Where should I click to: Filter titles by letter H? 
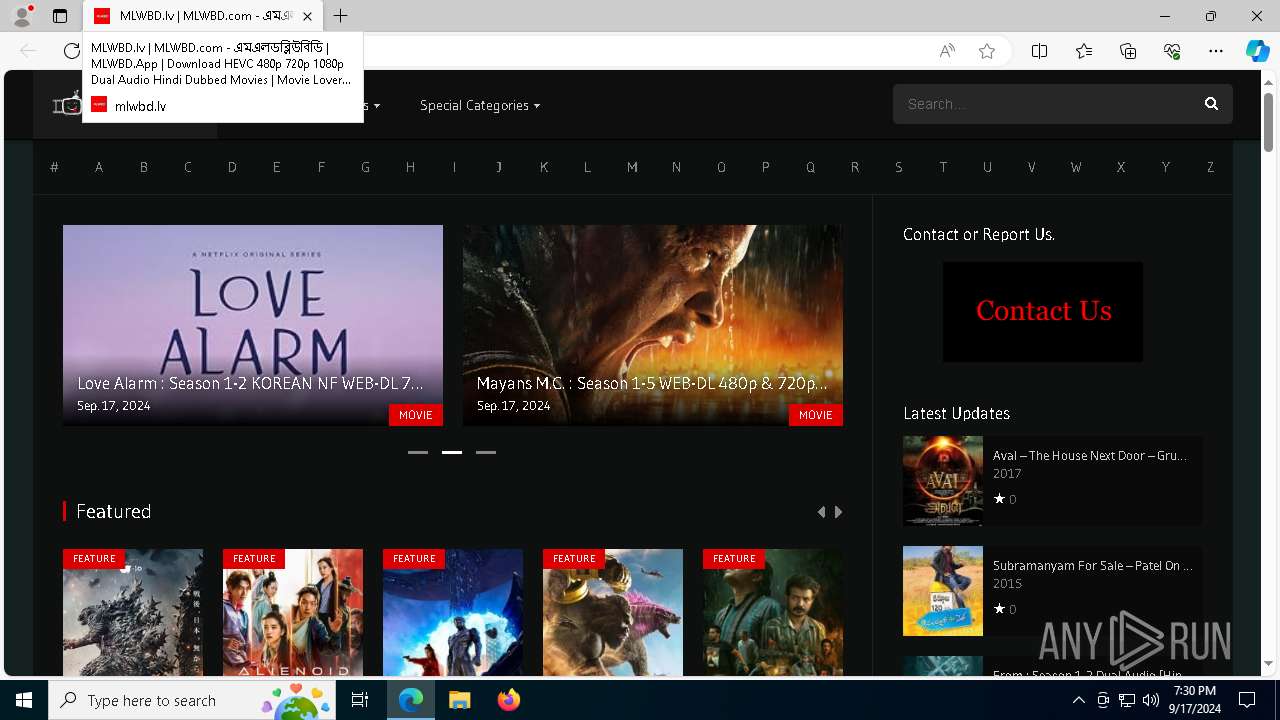point(410,167)
